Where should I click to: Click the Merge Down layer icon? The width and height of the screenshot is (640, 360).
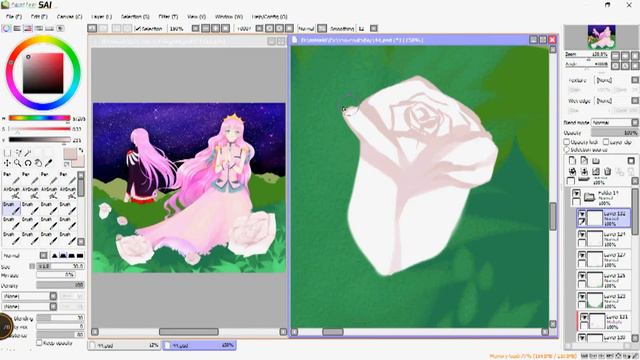coord(584,171)
